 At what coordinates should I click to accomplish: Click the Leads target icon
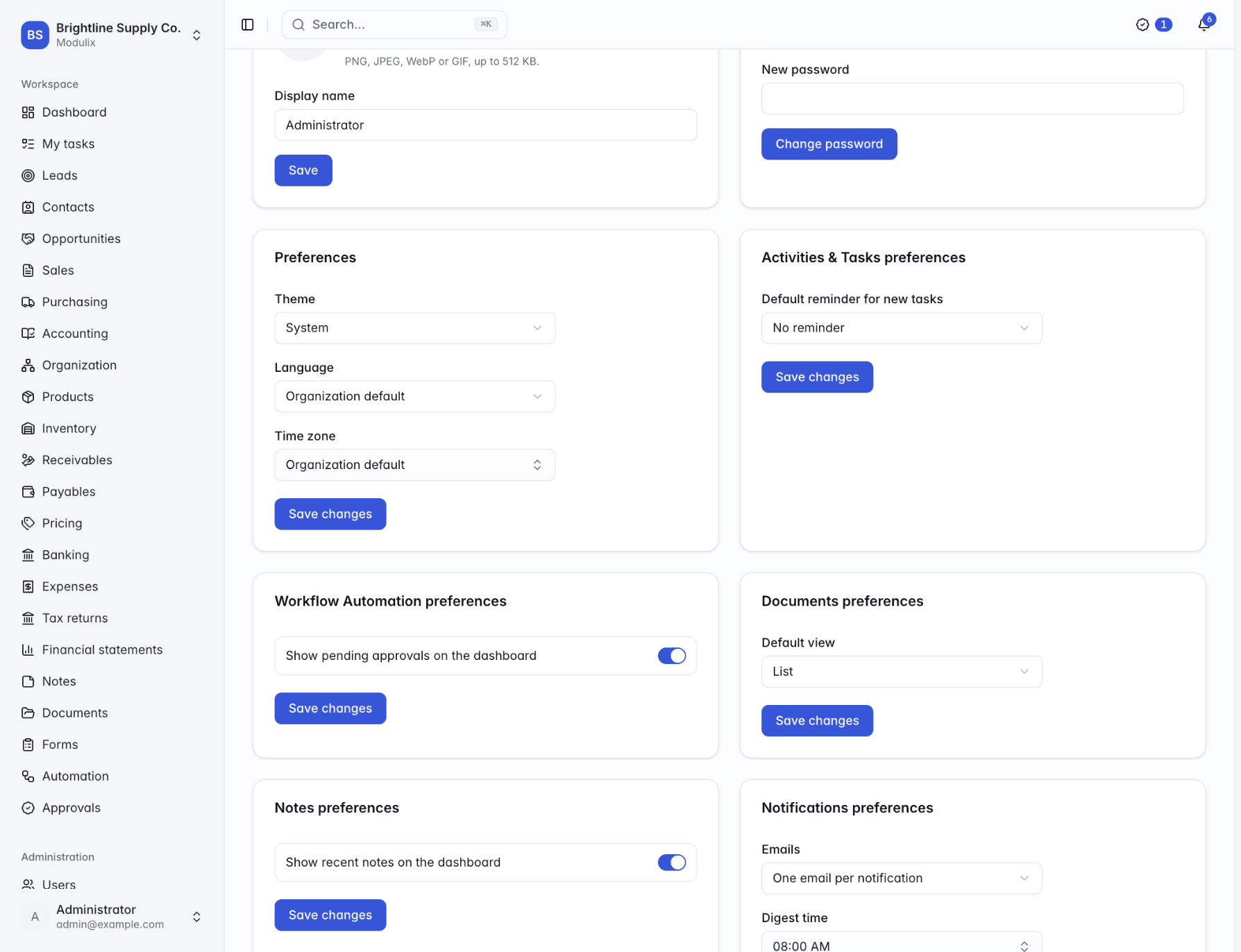tap(28, 176)
